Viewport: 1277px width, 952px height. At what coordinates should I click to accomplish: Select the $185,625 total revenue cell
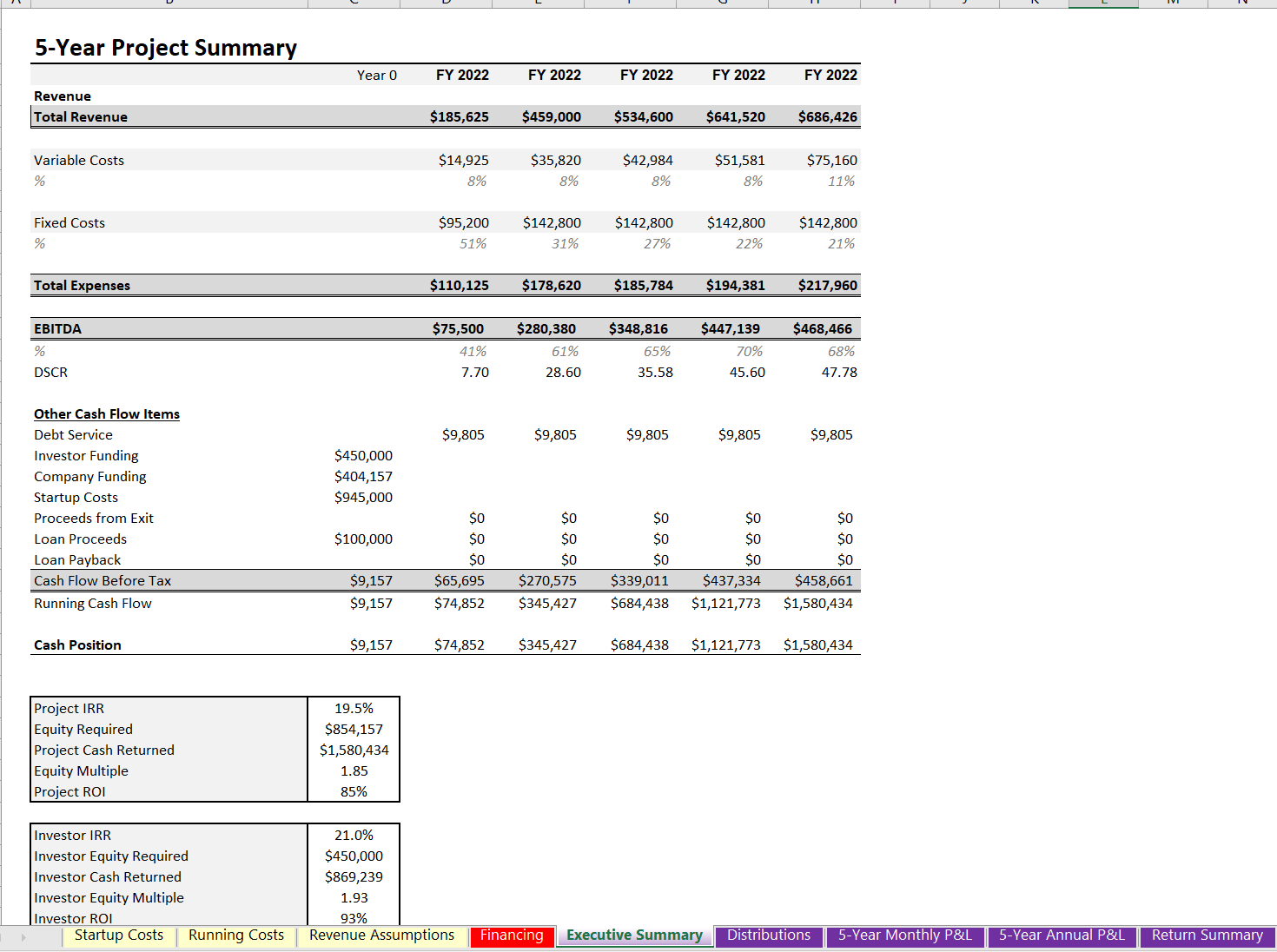pos(459,117)
